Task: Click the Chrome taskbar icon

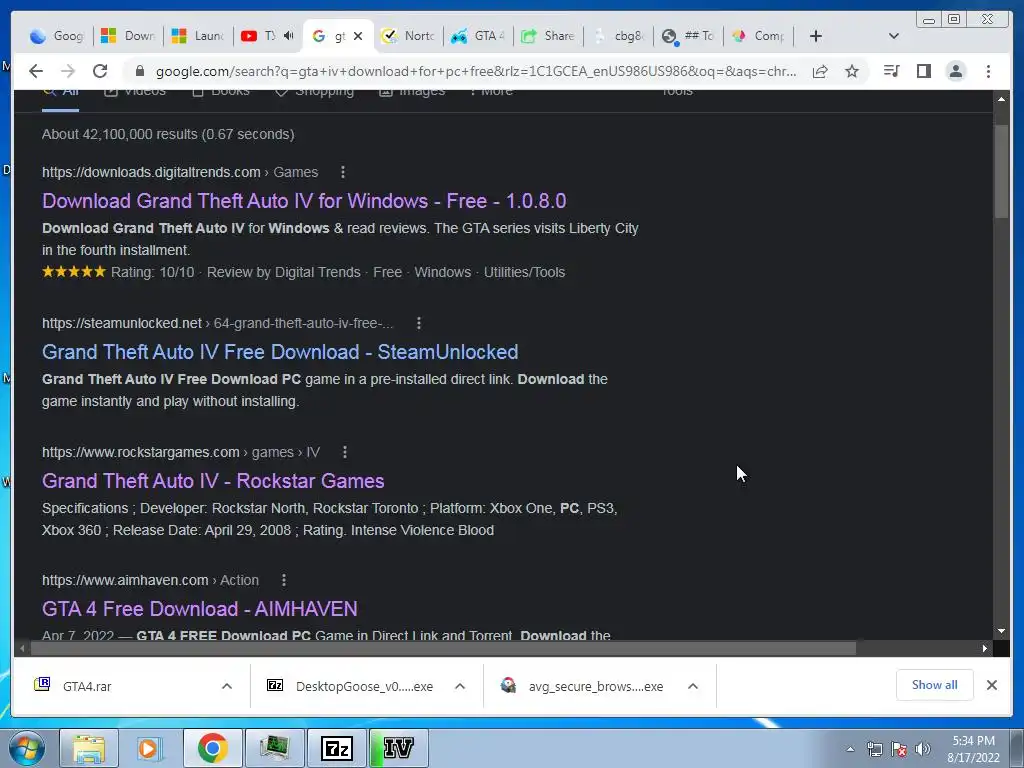Action: pyautogui.click(x=212, y=748)
